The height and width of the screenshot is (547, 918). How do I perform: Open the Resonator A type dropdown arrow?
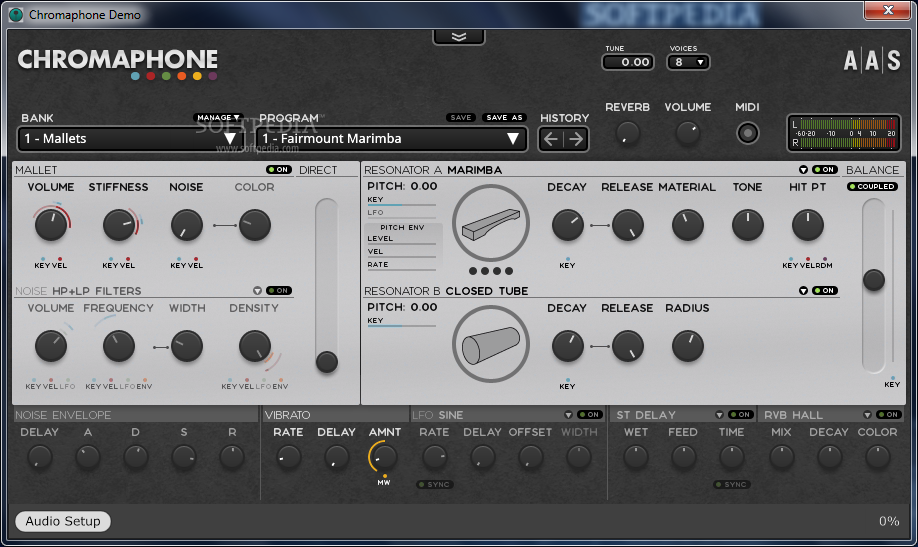pyautogui.click(x=803, y=169)
